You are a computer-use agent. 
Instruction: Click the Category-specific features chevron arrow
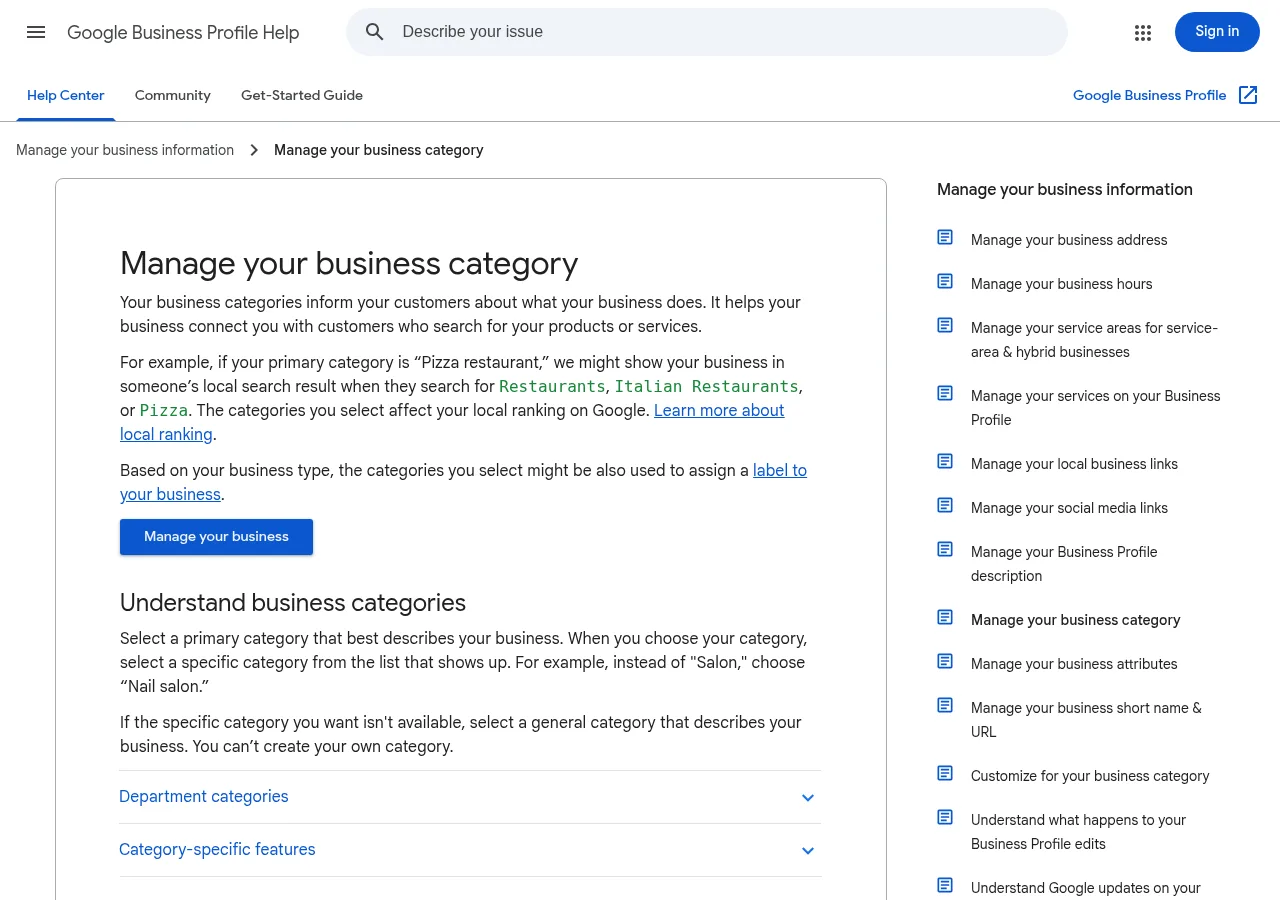[x=808, y=851]
